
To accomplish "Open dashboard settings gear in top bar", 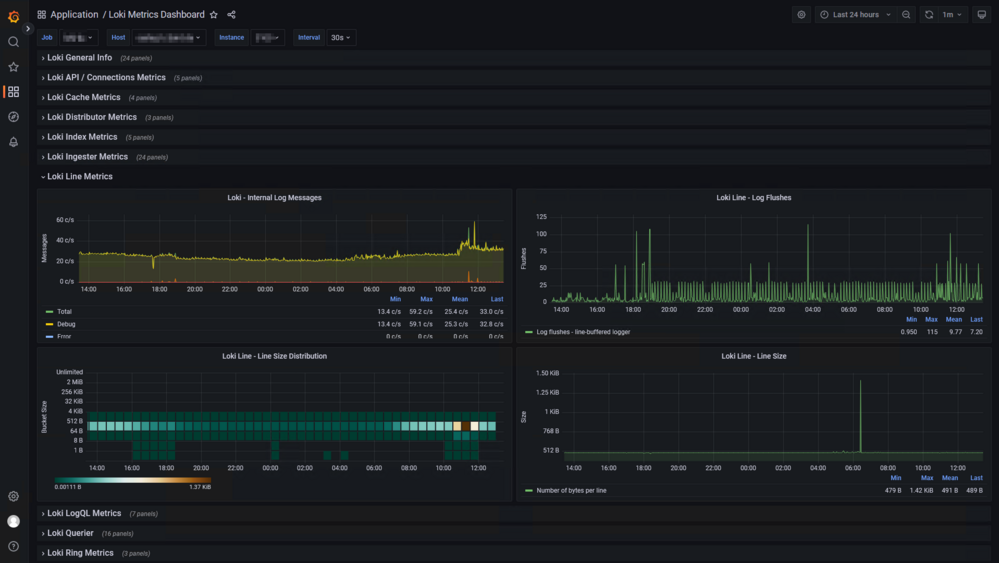I will 801,15.
